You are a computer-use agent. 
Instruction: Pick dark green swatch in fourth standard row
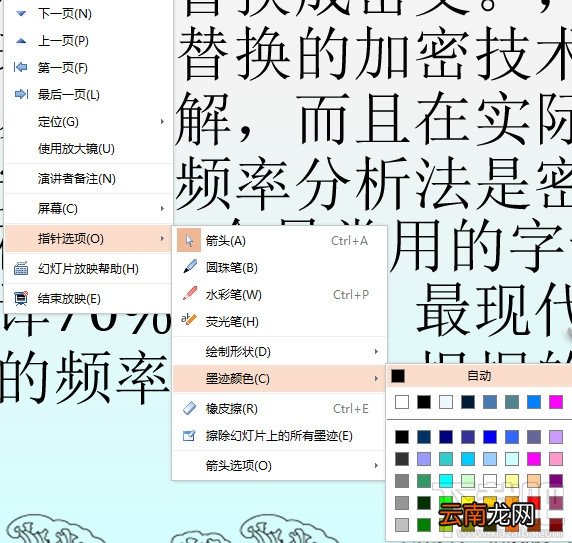coord(424,503)
